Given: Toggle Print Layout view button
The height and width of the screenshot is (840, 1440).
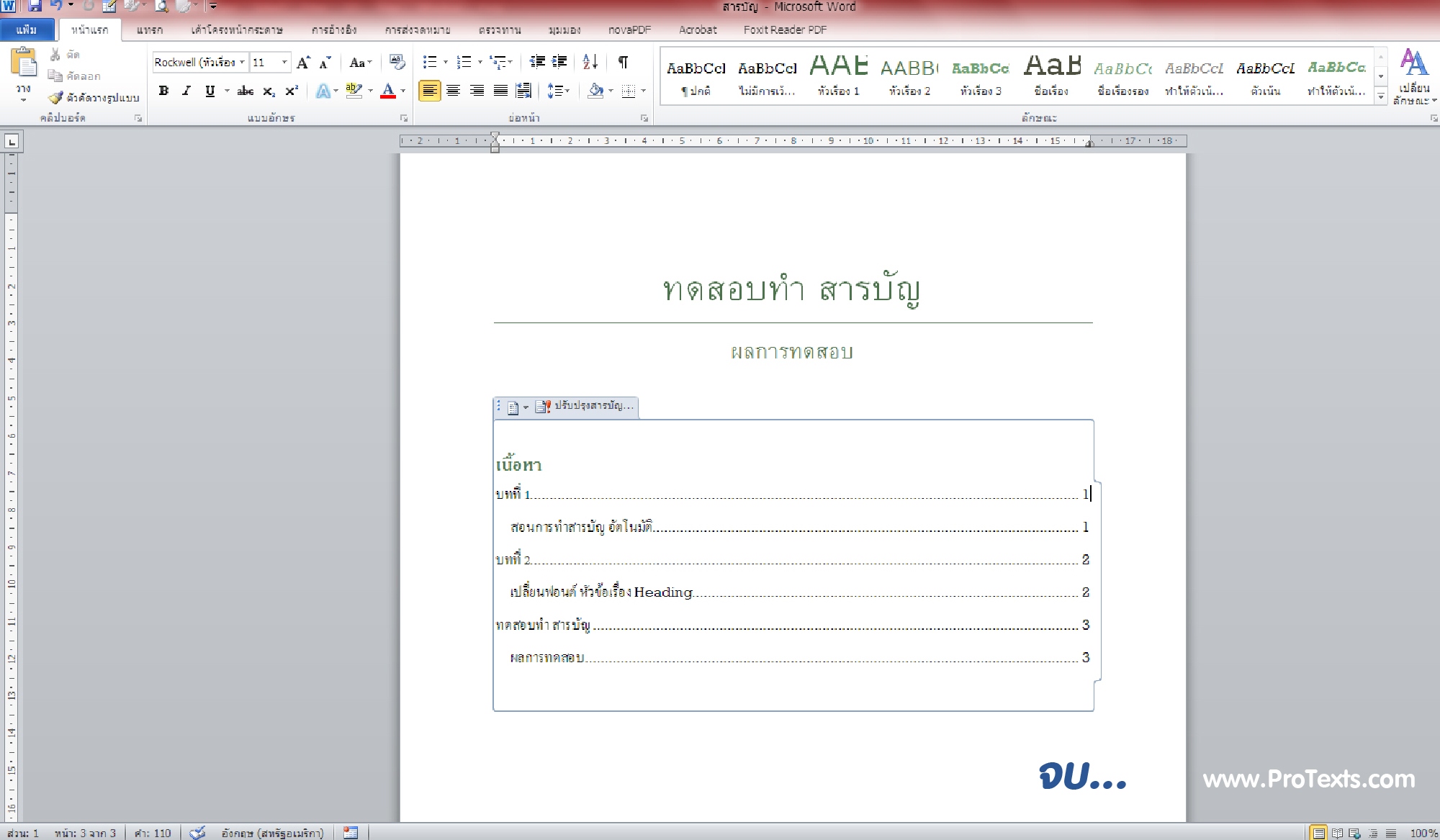Looking at the screenshot, I should [1318, 833].
